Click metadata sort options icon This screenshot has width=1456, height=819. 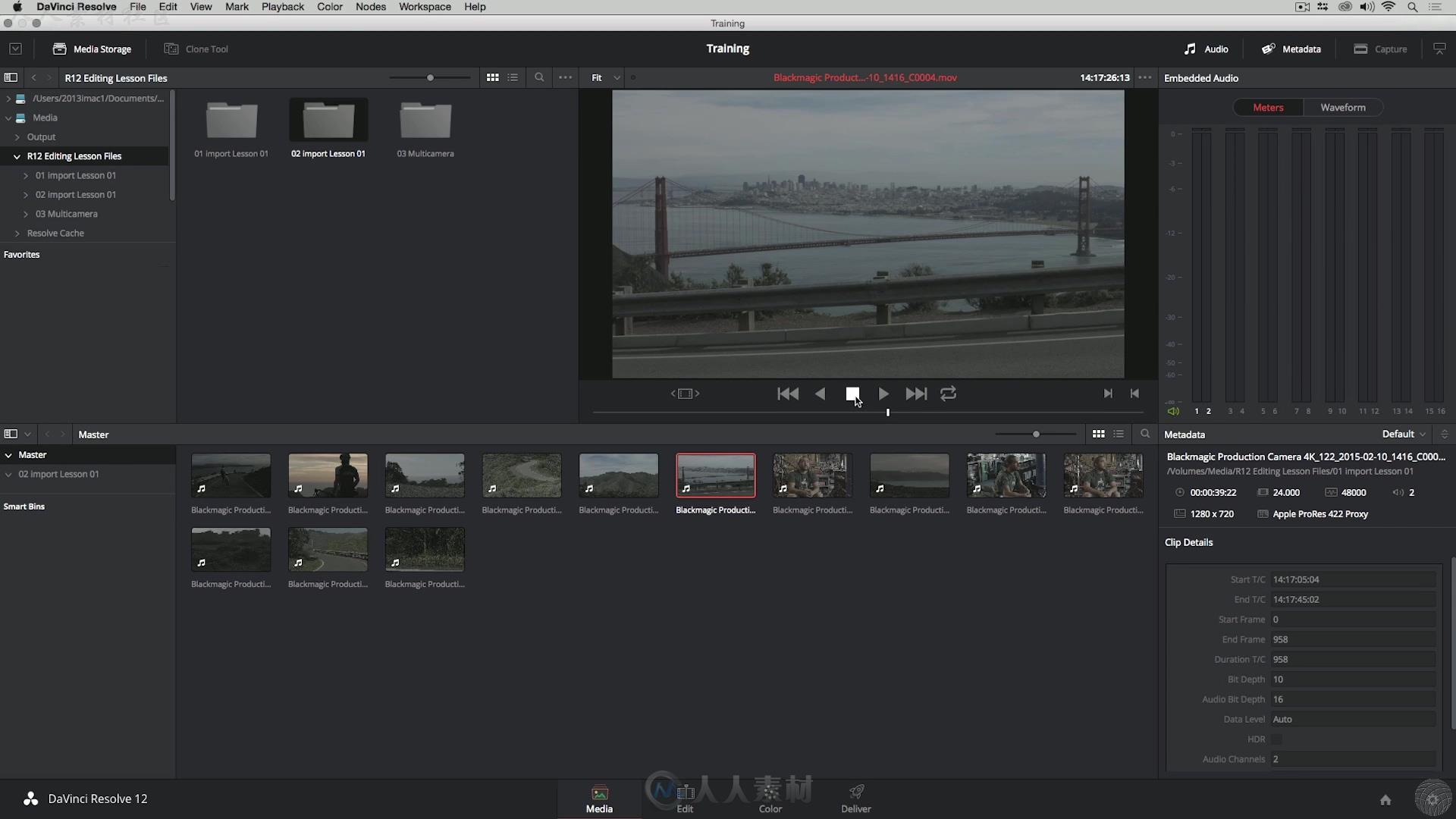1444,434
